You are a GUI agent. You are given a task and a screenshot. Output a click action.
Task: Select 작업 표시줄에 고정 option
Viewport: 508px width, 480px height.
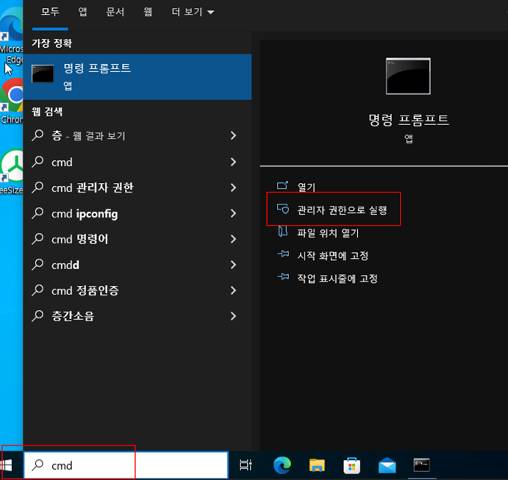[337, 278]
